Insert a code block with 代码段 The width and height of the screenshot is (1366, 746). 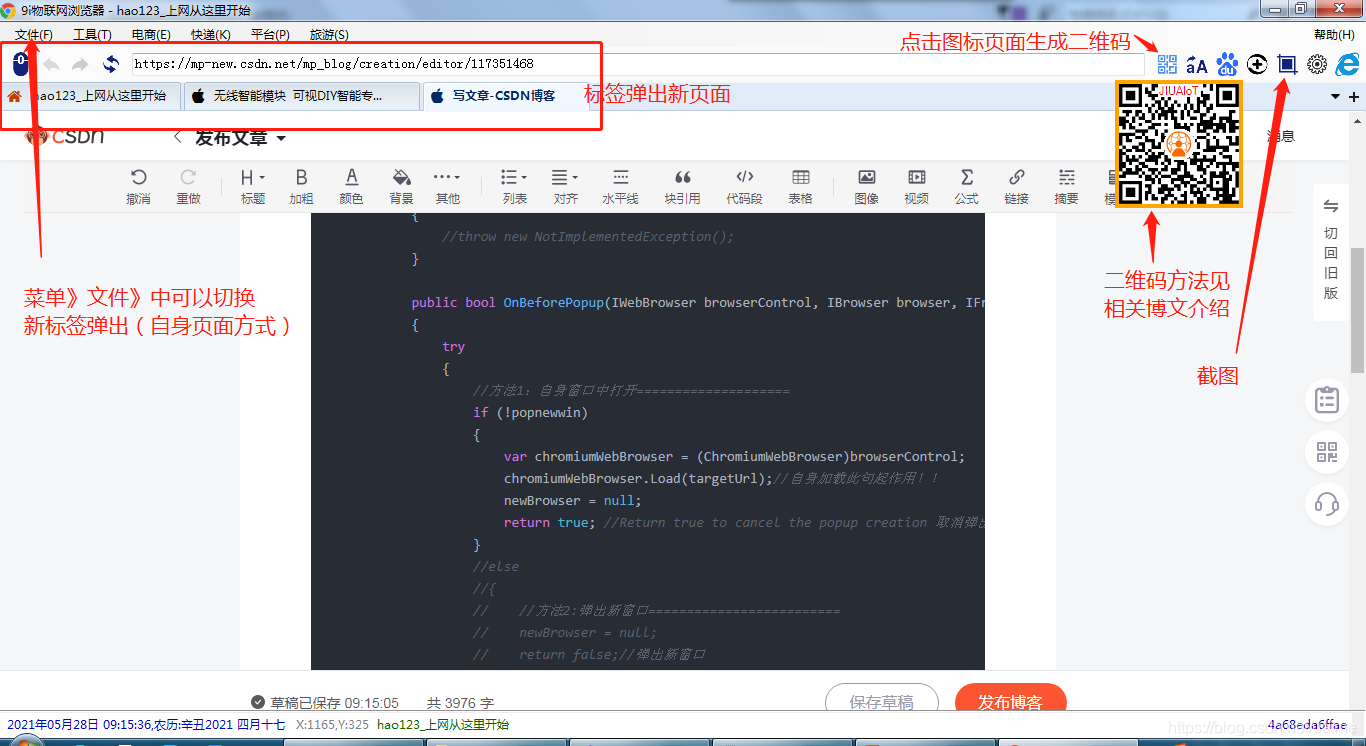744,187
